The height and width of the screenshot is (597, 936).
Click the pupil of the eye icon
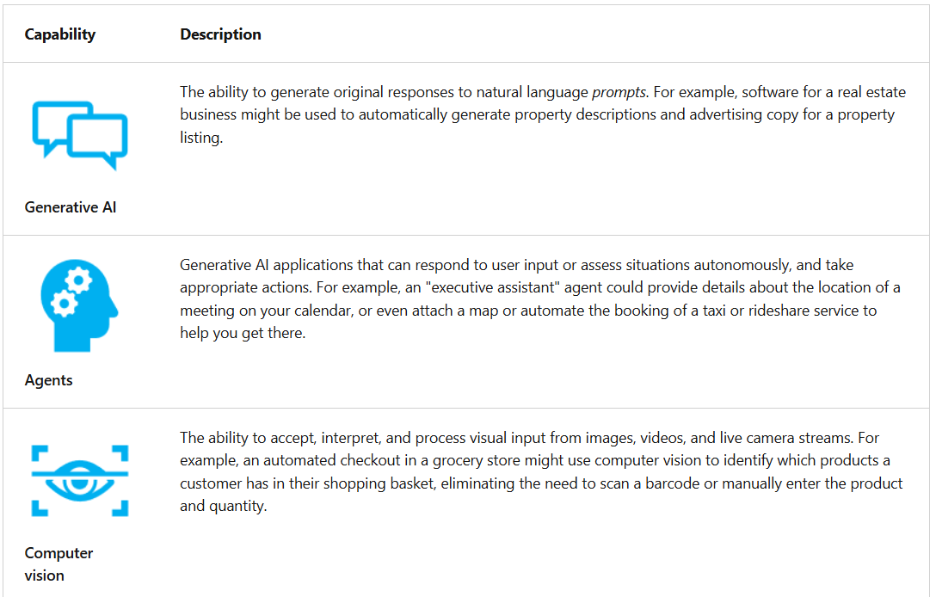click(79, 482)
